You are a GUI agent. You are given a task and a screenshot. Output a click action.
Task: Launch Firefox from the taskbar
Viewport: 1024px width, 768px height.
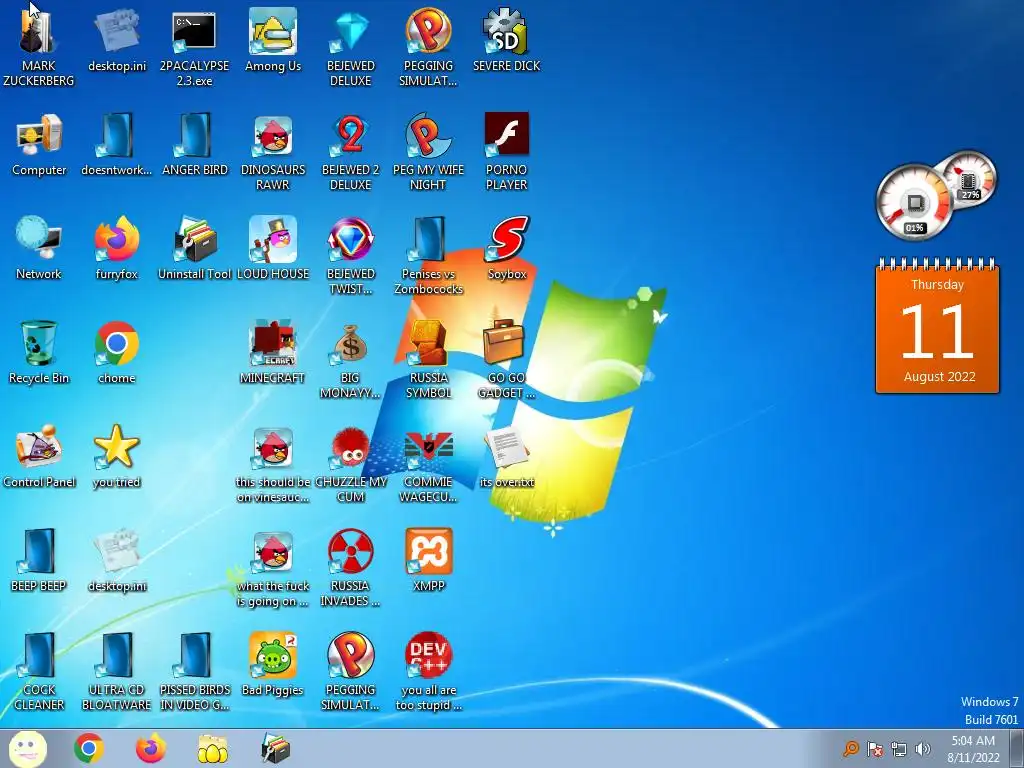point(151,748)
